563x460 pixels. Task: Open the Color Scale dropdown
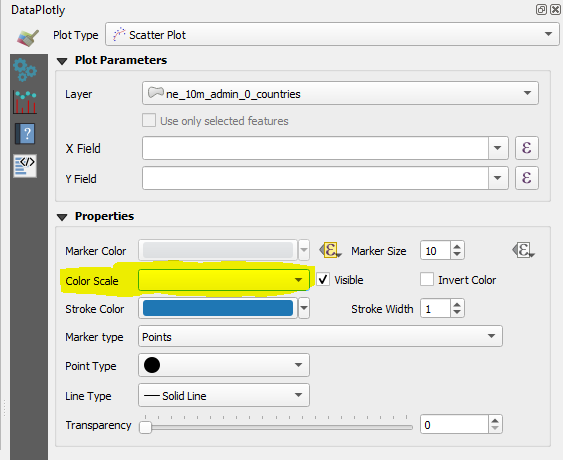pos(224,280)
